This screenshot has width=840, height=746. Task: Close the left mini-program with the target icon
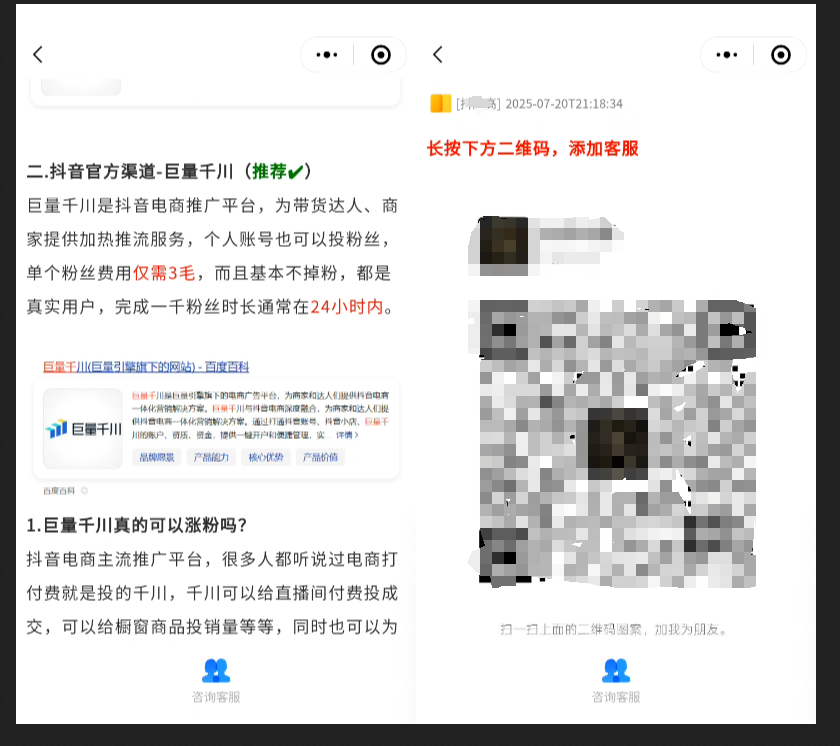click(381, 55)
